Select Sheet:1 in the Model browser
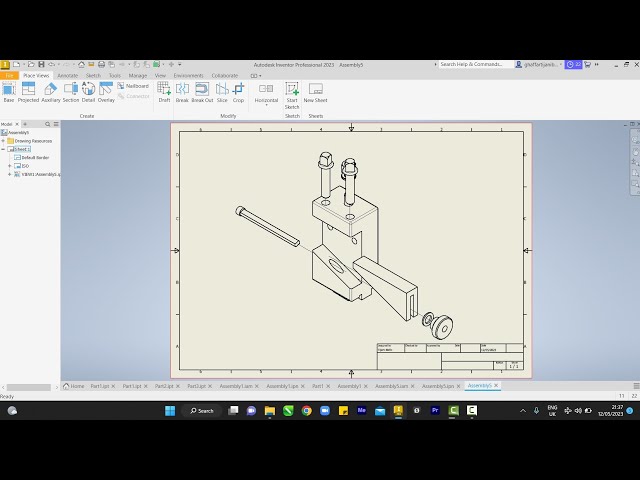Screen dimensions: 640x480 19,149
